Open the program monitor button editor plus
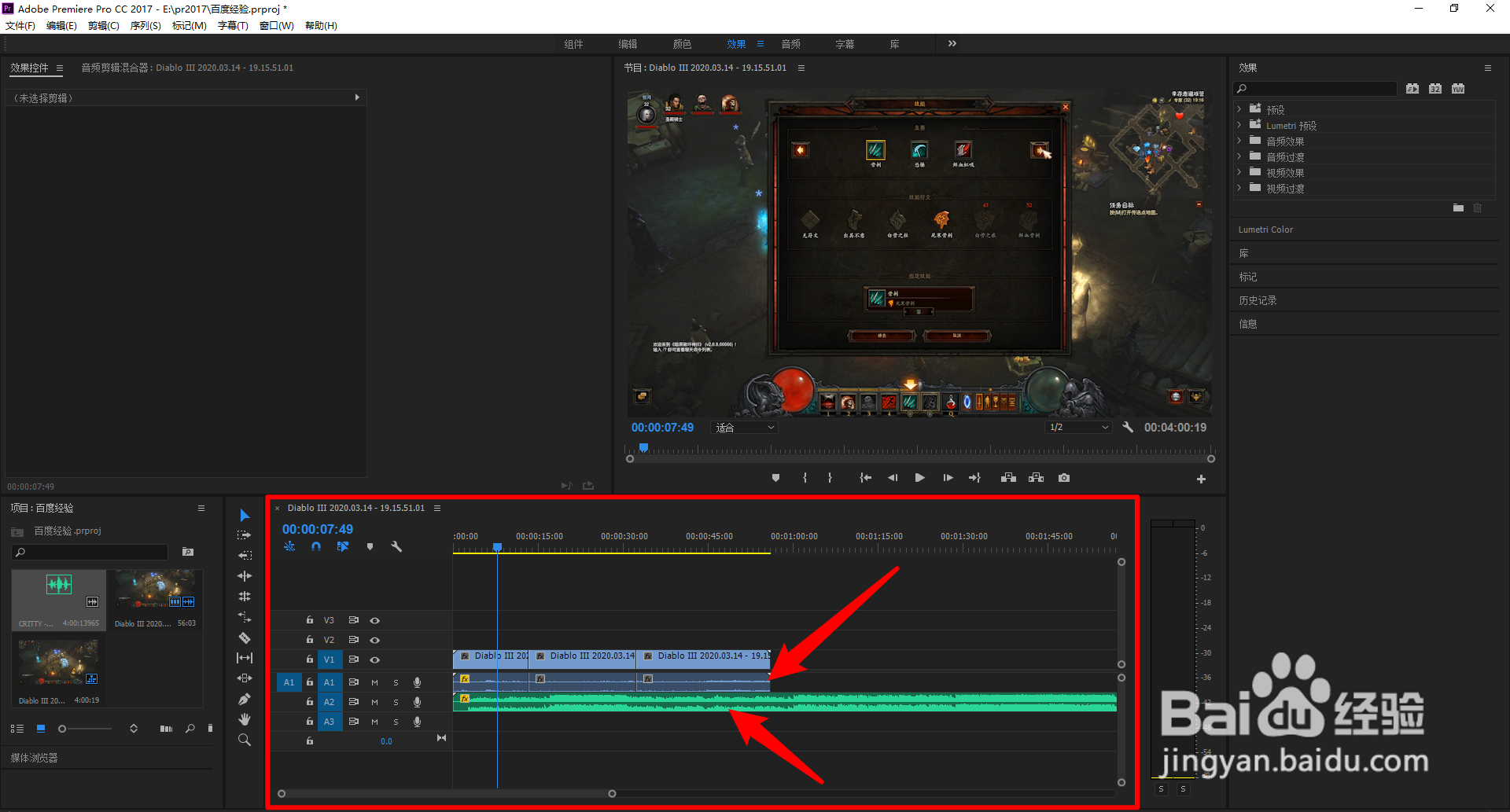1510x812 pixels. pos(1201,479)
